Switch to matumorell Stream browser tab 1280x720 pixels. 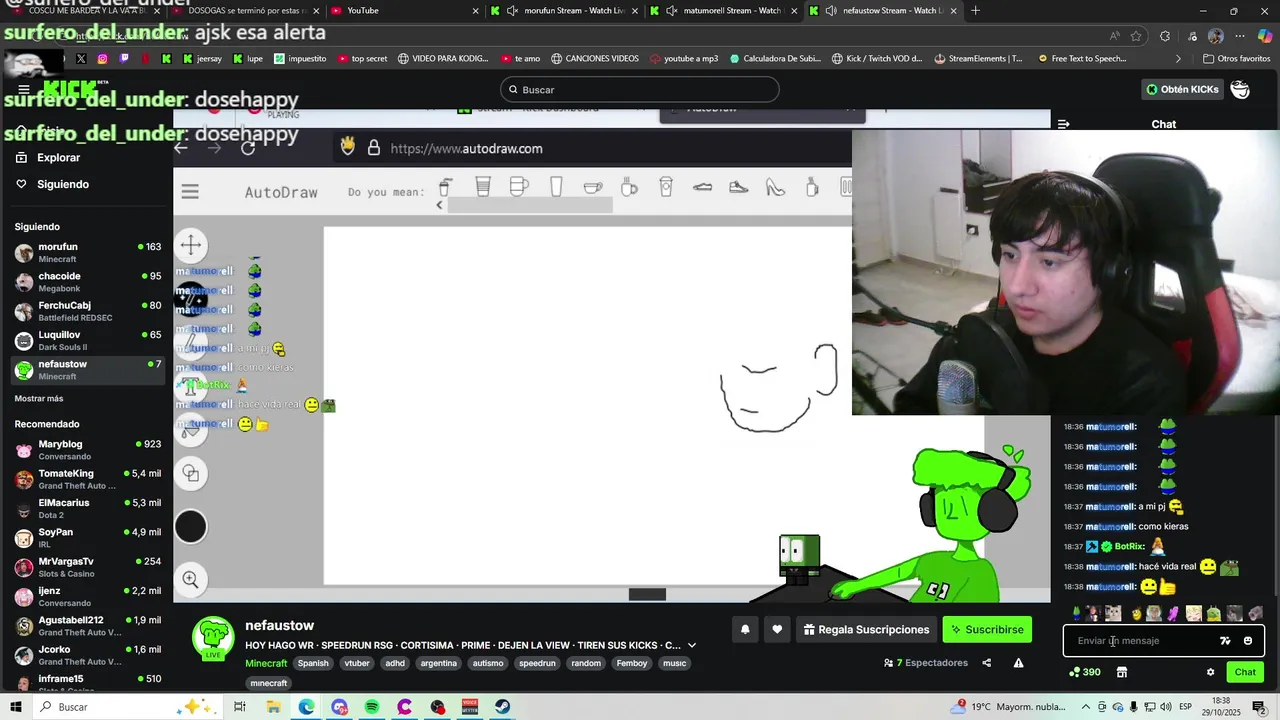click(723, 11)
